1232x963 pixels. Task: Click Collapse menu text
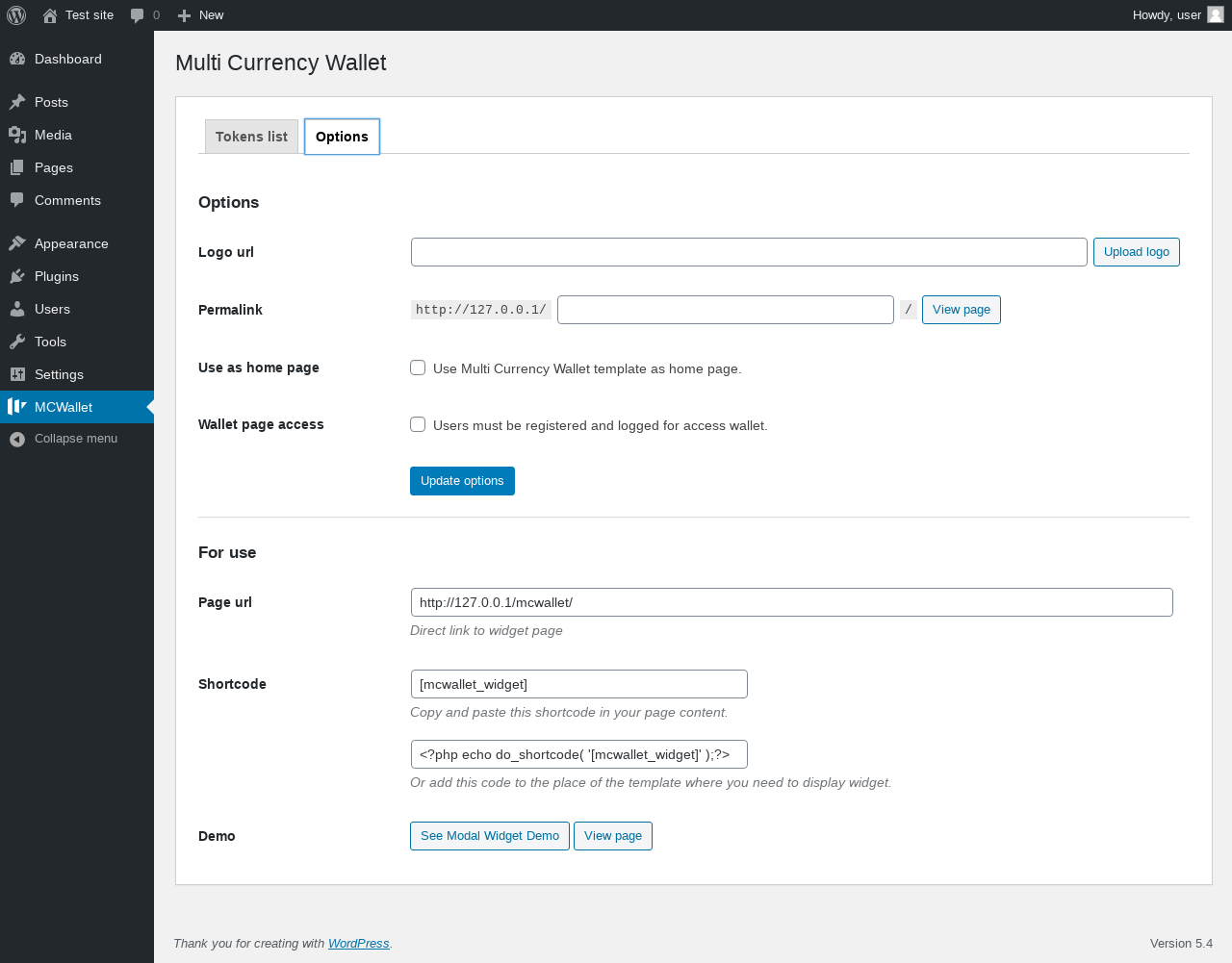76,439
